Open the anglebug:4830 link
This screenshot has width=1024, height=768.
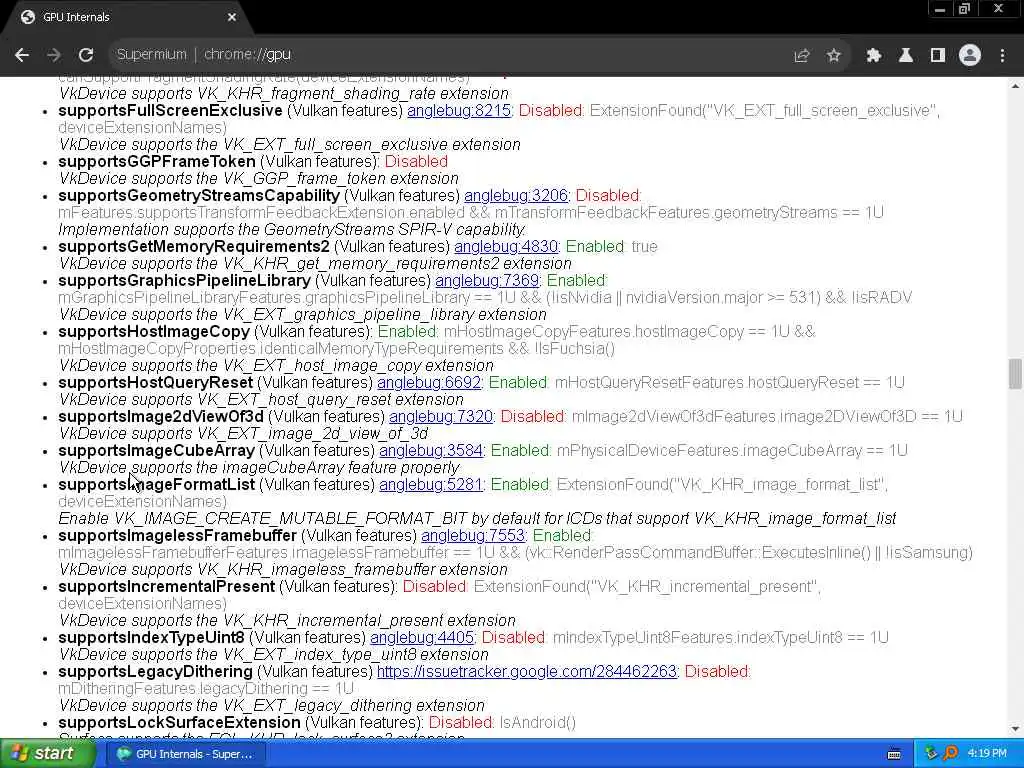coord(505,246)
